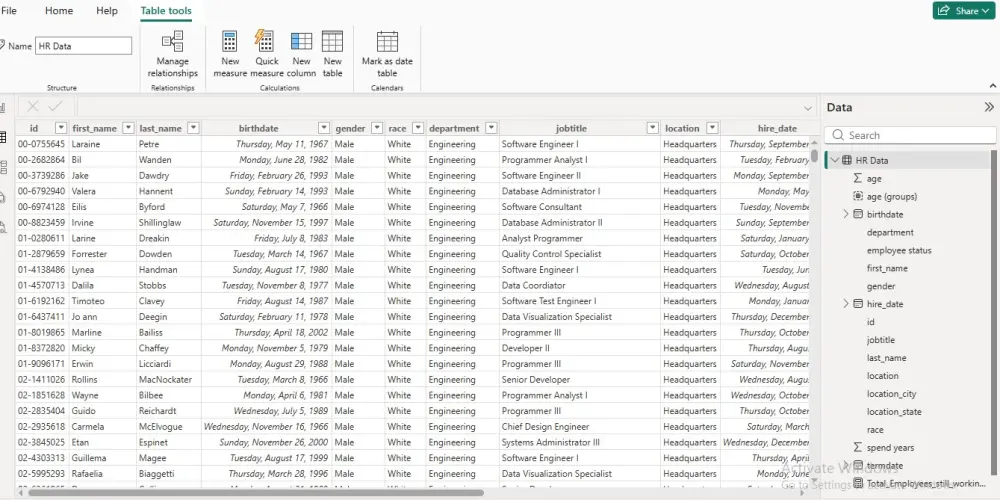
Task: Collapse the Data pane with double chevron
Action: coord(989,107)
